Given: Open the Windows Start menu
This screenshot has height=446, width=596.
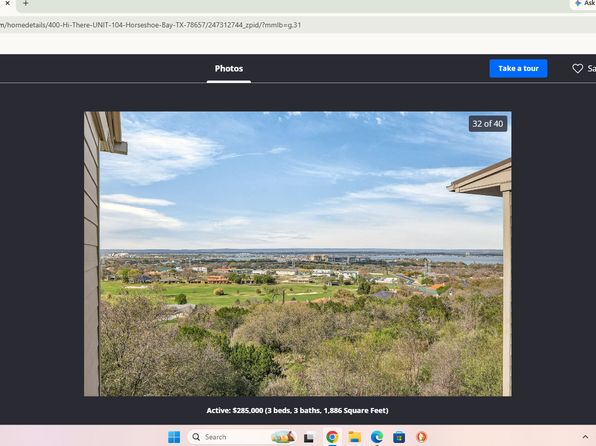Looking at the screenshot, I should click(x=174, y=437).
